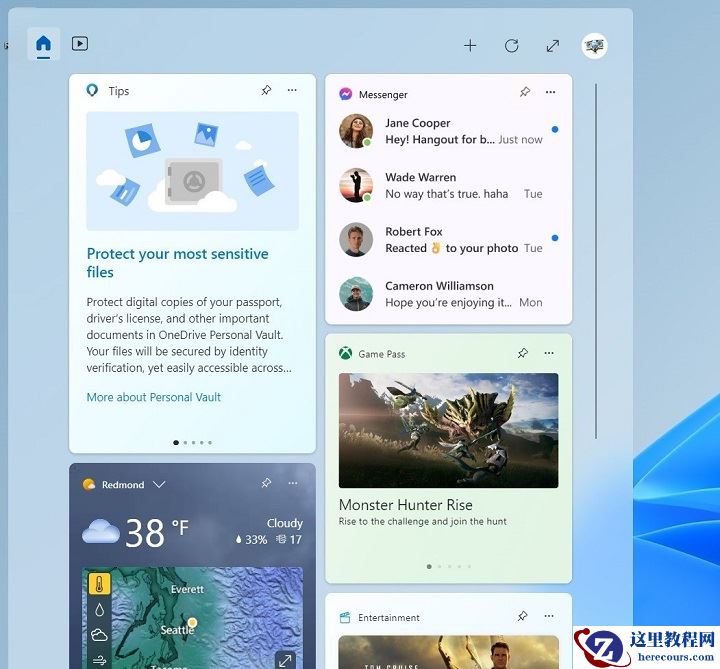Refresh the widgets feed
The image size is (720, 669).
[512, 45]
